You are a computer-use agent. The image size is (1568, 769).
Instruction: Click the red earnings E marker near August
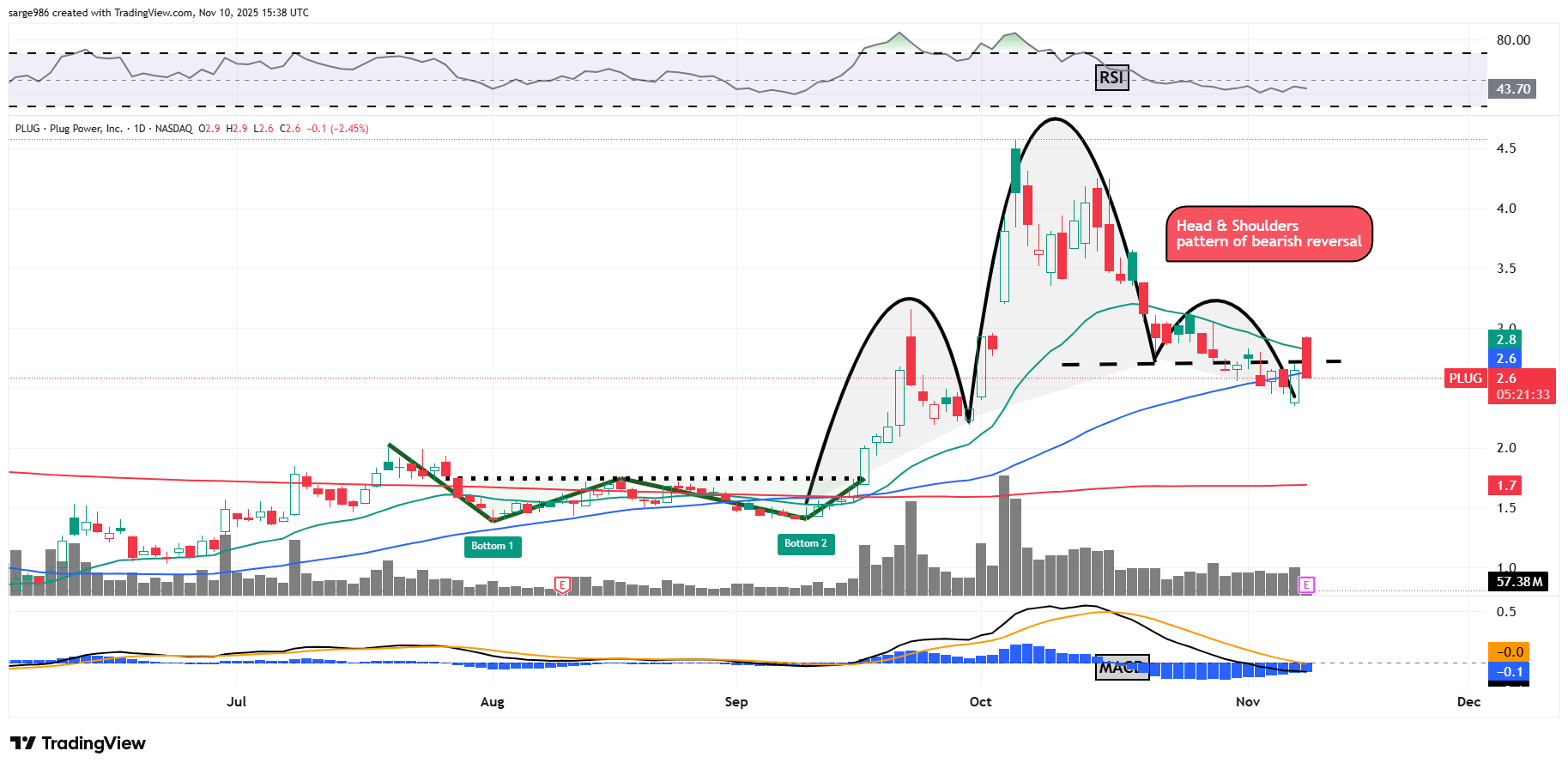click(562, 584)
